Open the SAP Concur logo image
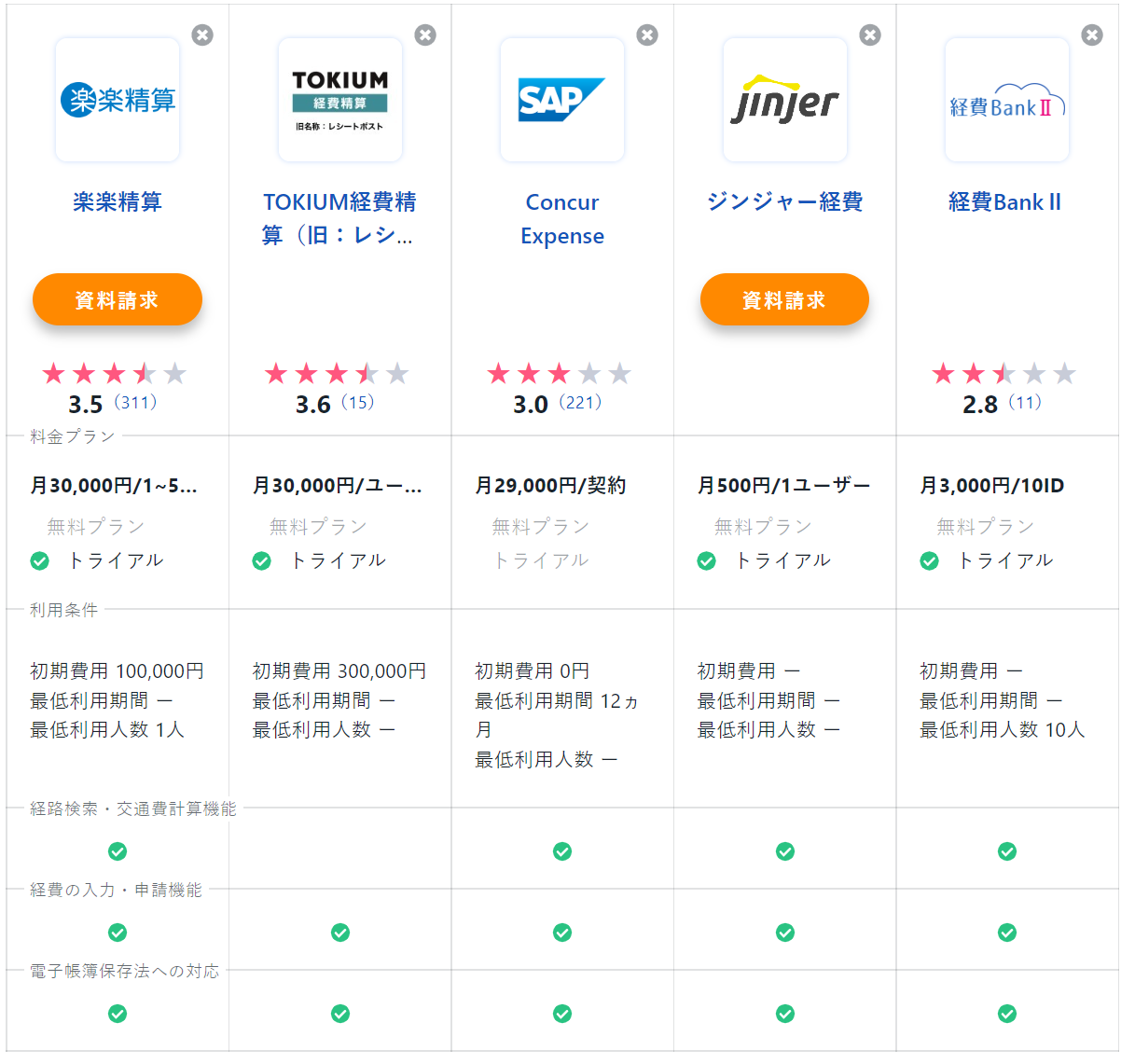1135x1064 pixels. coord(562,100)
